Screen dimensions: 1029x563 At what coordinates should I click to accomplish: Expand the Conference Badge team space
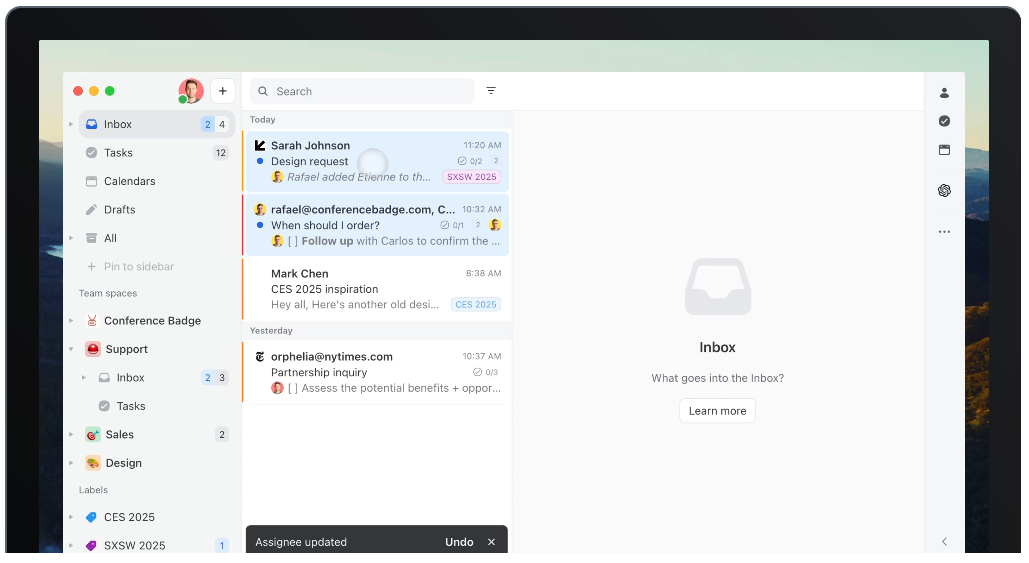71,321
